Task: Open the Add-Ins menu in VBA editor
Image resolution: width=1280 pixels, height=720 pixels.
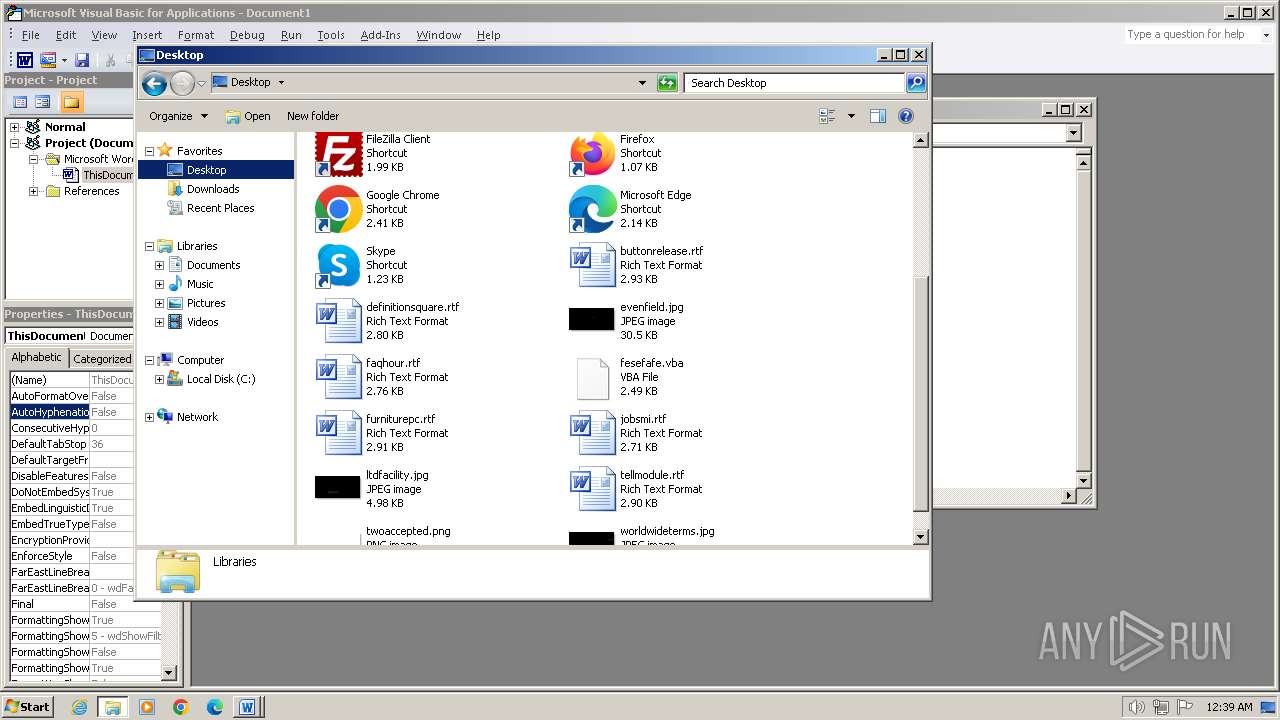Action: 380,35
